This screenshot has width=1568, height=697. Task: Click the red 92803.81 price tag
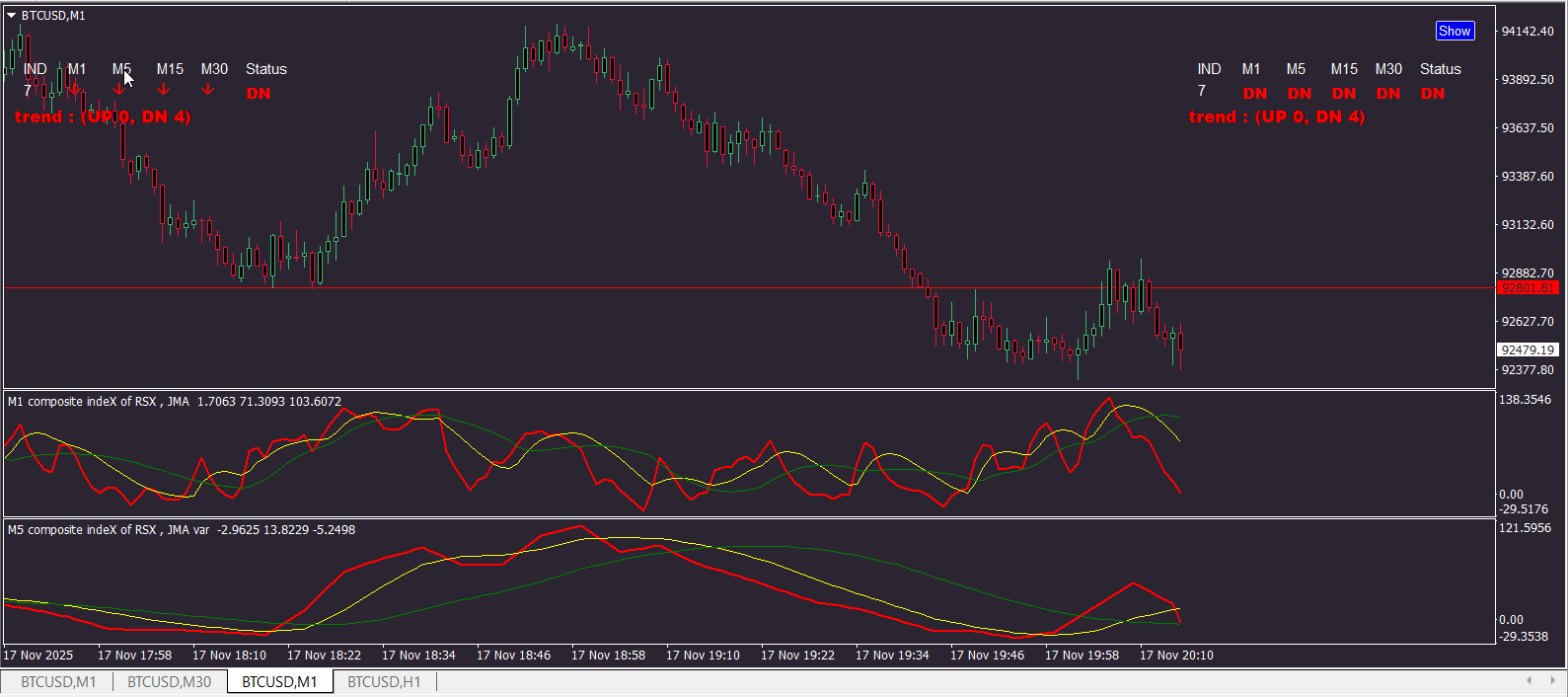click(x=1527, y=288)
